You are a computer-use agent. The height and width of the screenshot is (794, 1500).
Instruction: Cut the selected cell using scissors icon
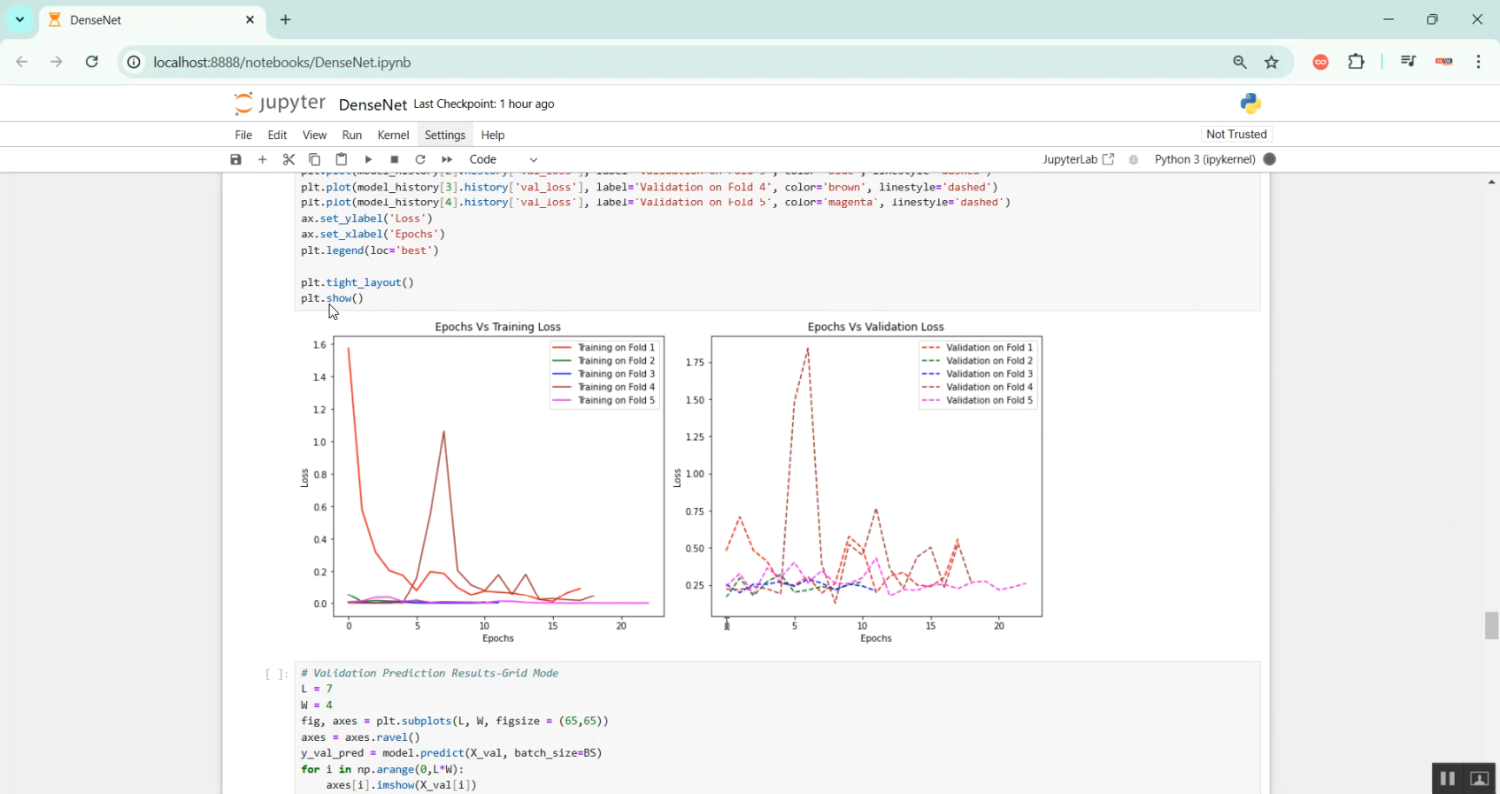pyautogui.click(x=288, y=160)
